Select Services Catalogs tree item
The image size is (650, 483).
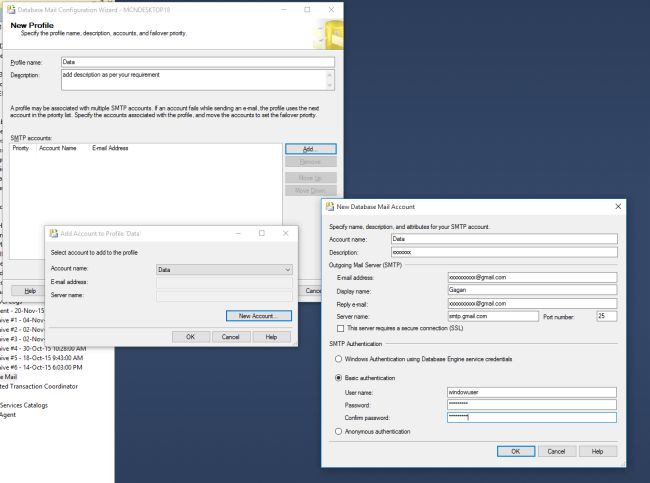[x=23, y=405]
